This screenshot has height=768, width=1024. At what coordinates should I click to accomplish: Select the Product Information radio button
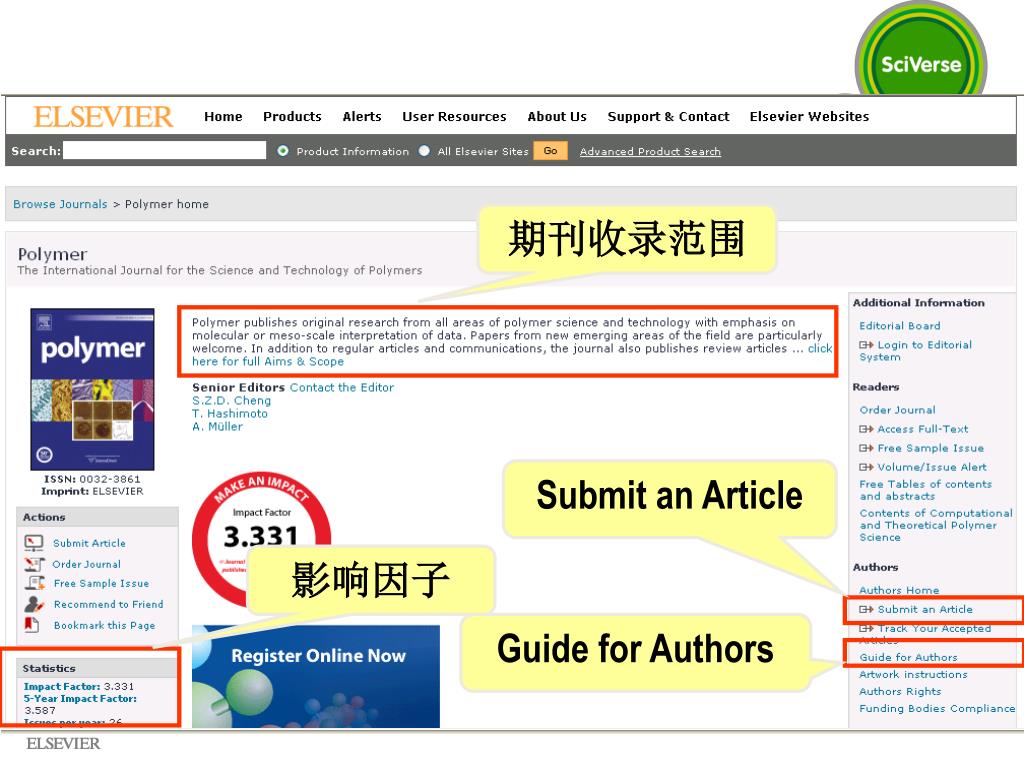[x=283, y=151]
